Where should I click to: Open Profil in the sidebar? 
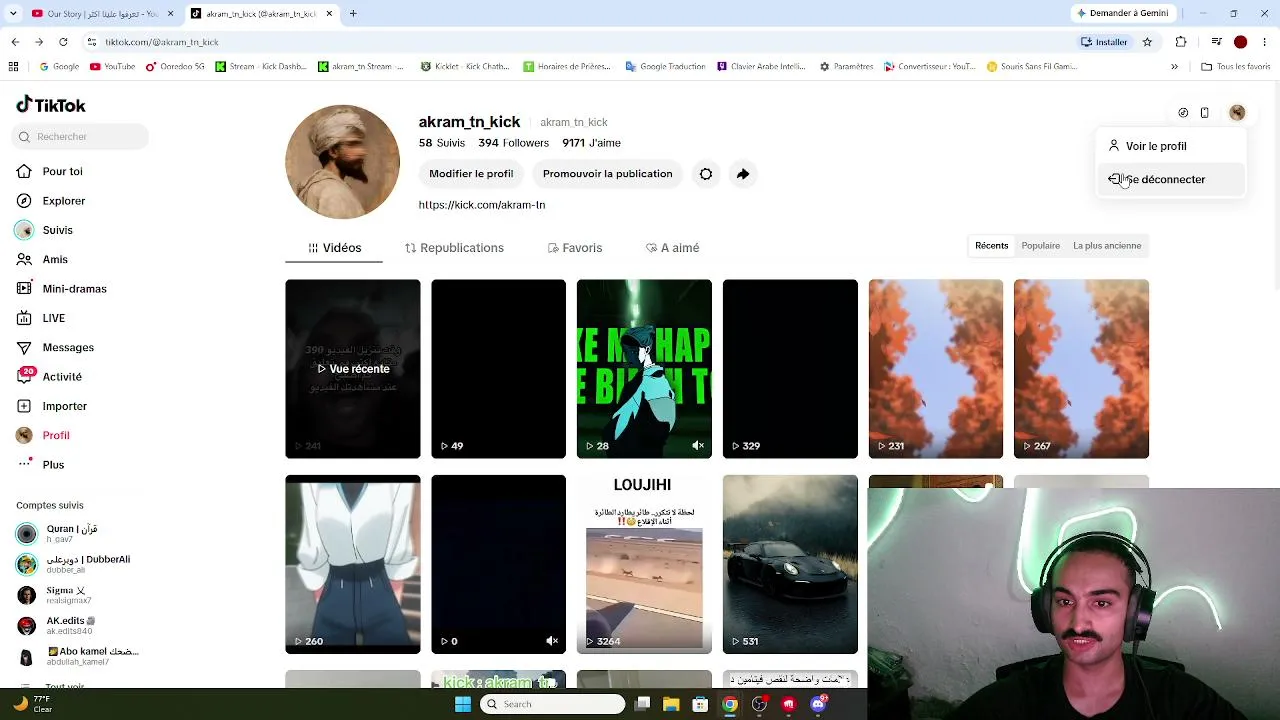(x=56, y=435)
